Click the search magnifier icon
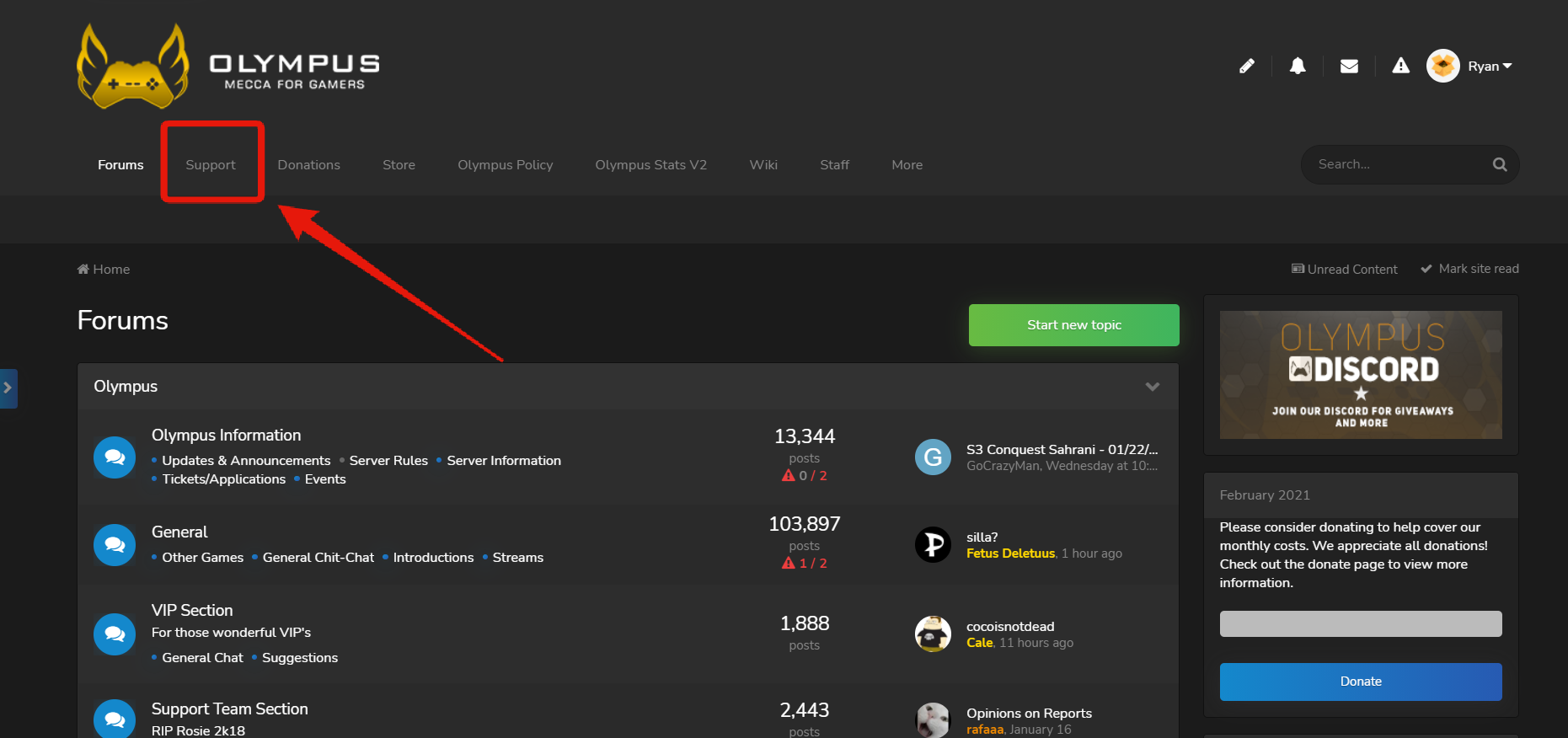 pos(1500,164)
